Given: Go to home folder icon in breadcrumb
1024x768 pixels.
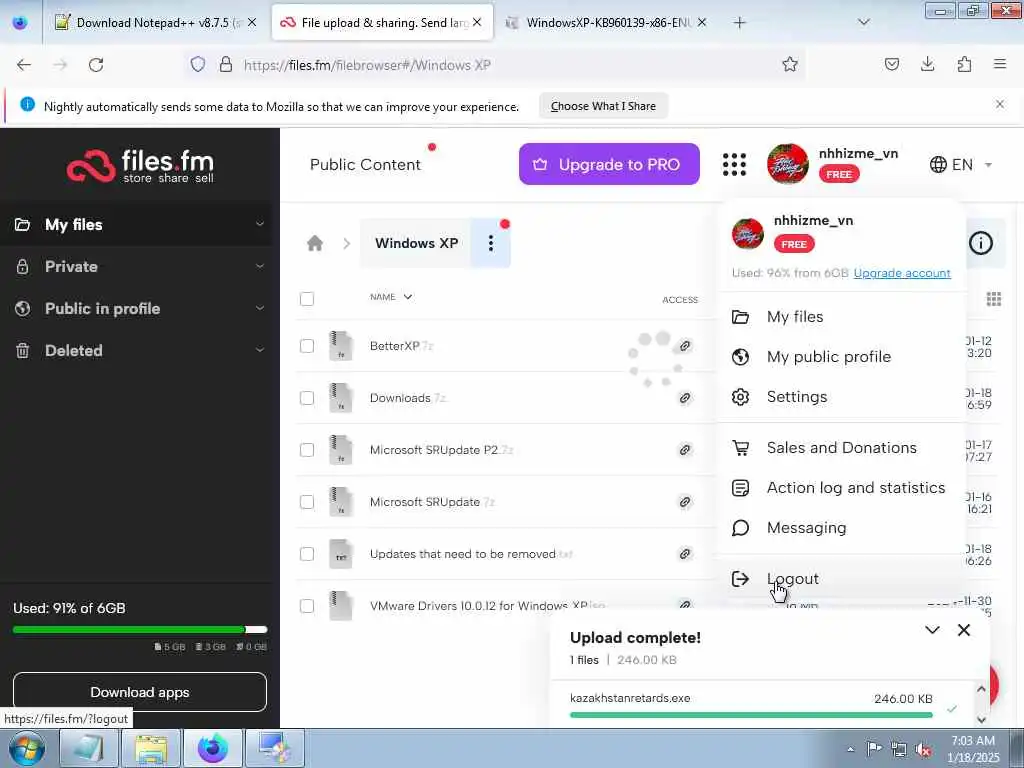Looking at the screenshot, I should pos(315,244).
